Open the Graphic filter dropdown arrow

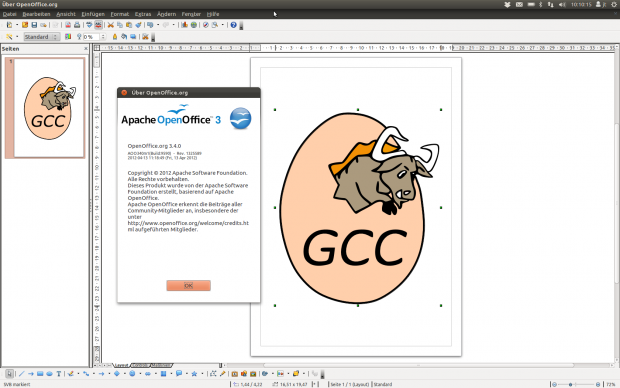click(17, 37)
